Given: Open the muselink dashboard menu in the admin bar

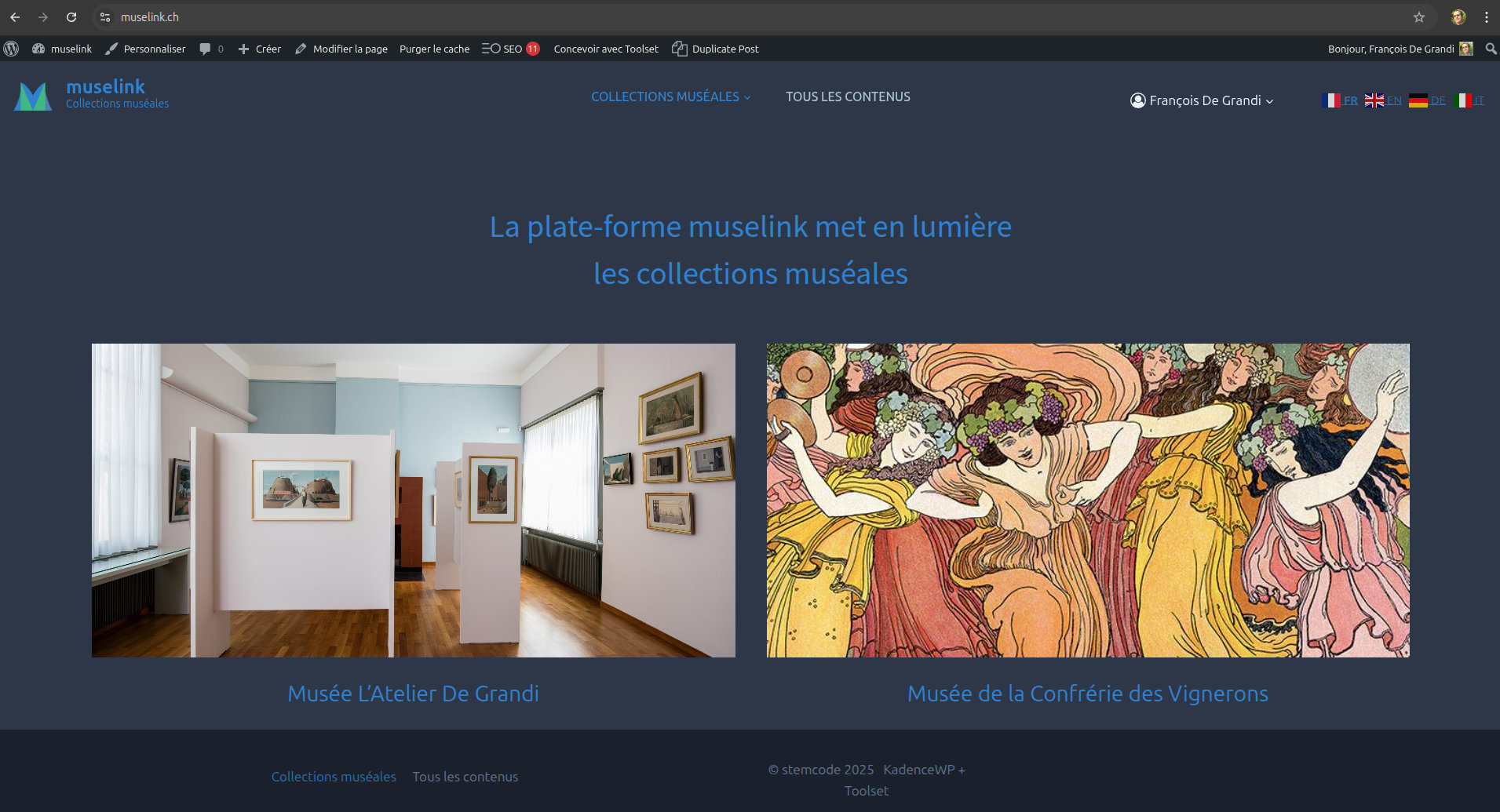Looking at the screenshot, I should 62,49.
